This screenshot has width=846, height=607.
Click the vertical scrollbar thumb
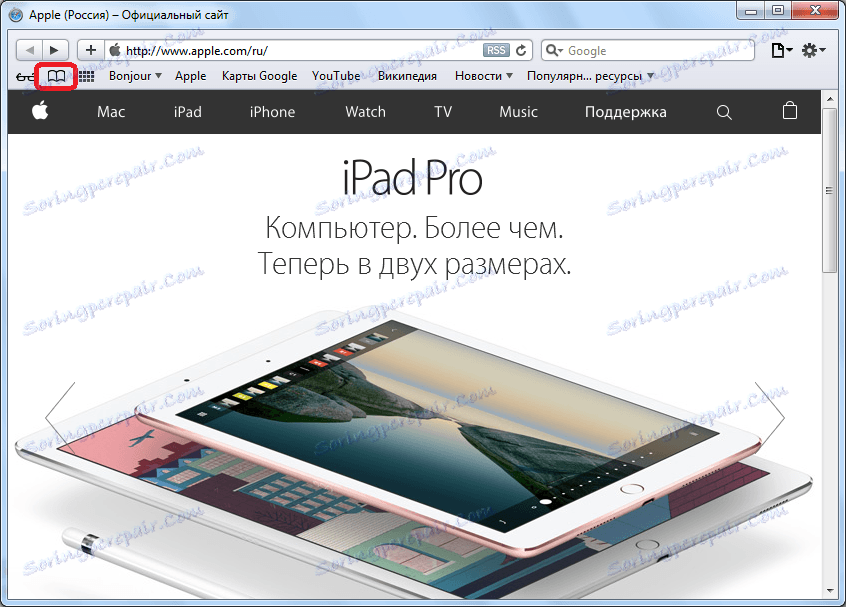click(829, 190)
